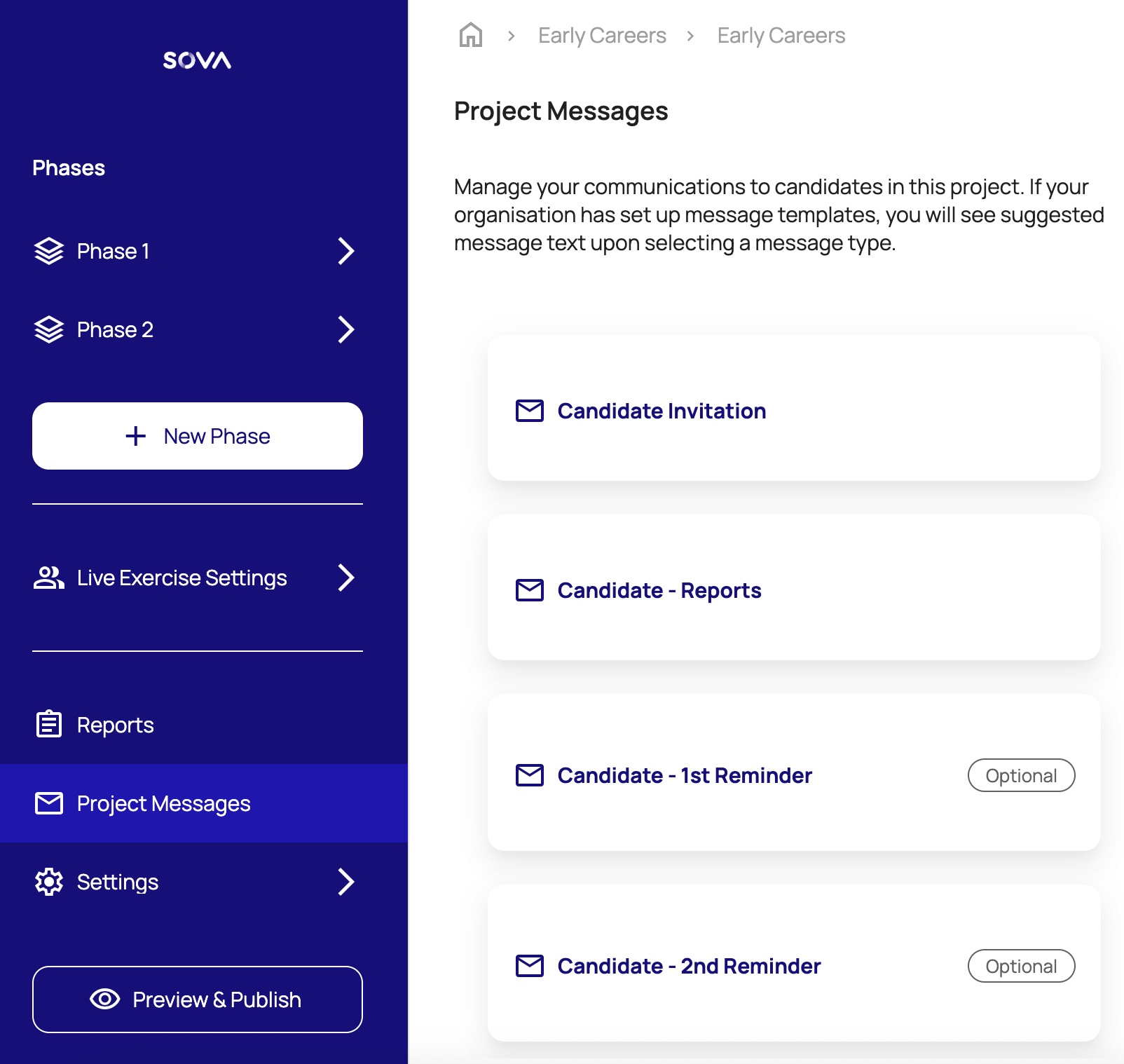Open the Candidate - 1st Reminder message

pyautogui.click(x=684, y=775)
